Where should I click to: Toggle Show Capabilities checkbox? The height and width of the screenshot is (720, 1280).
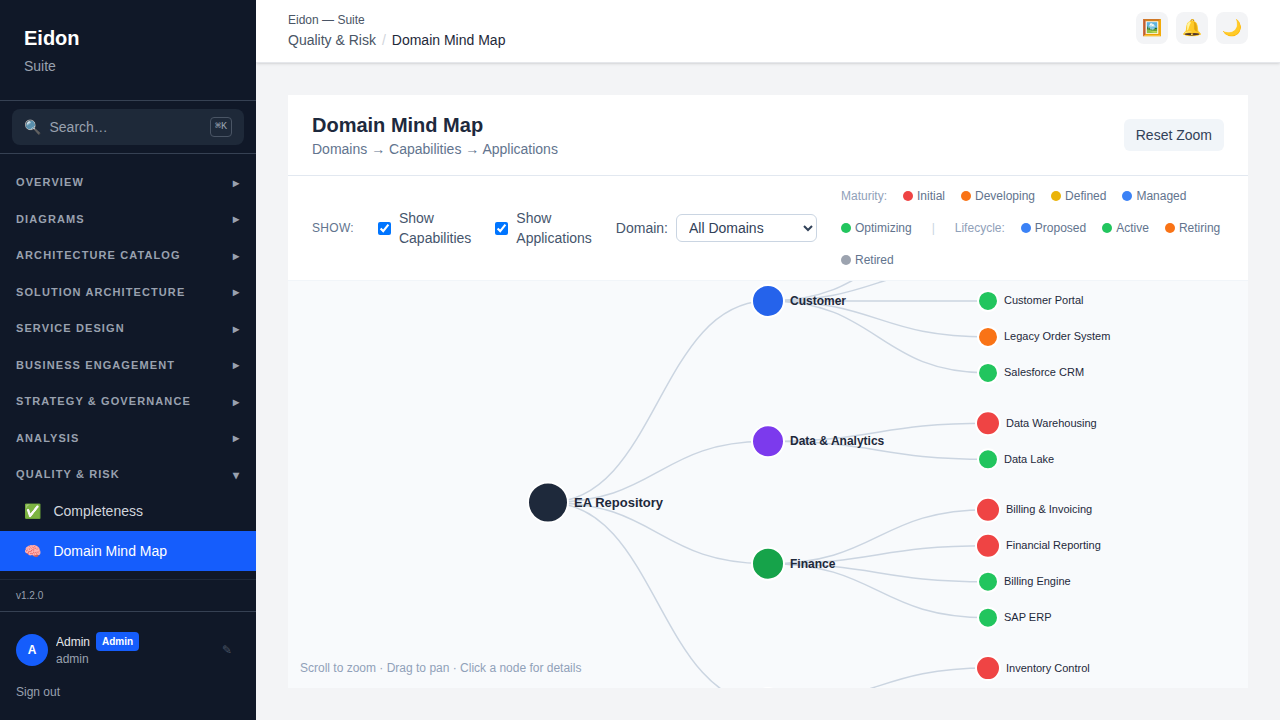(384, 228)
